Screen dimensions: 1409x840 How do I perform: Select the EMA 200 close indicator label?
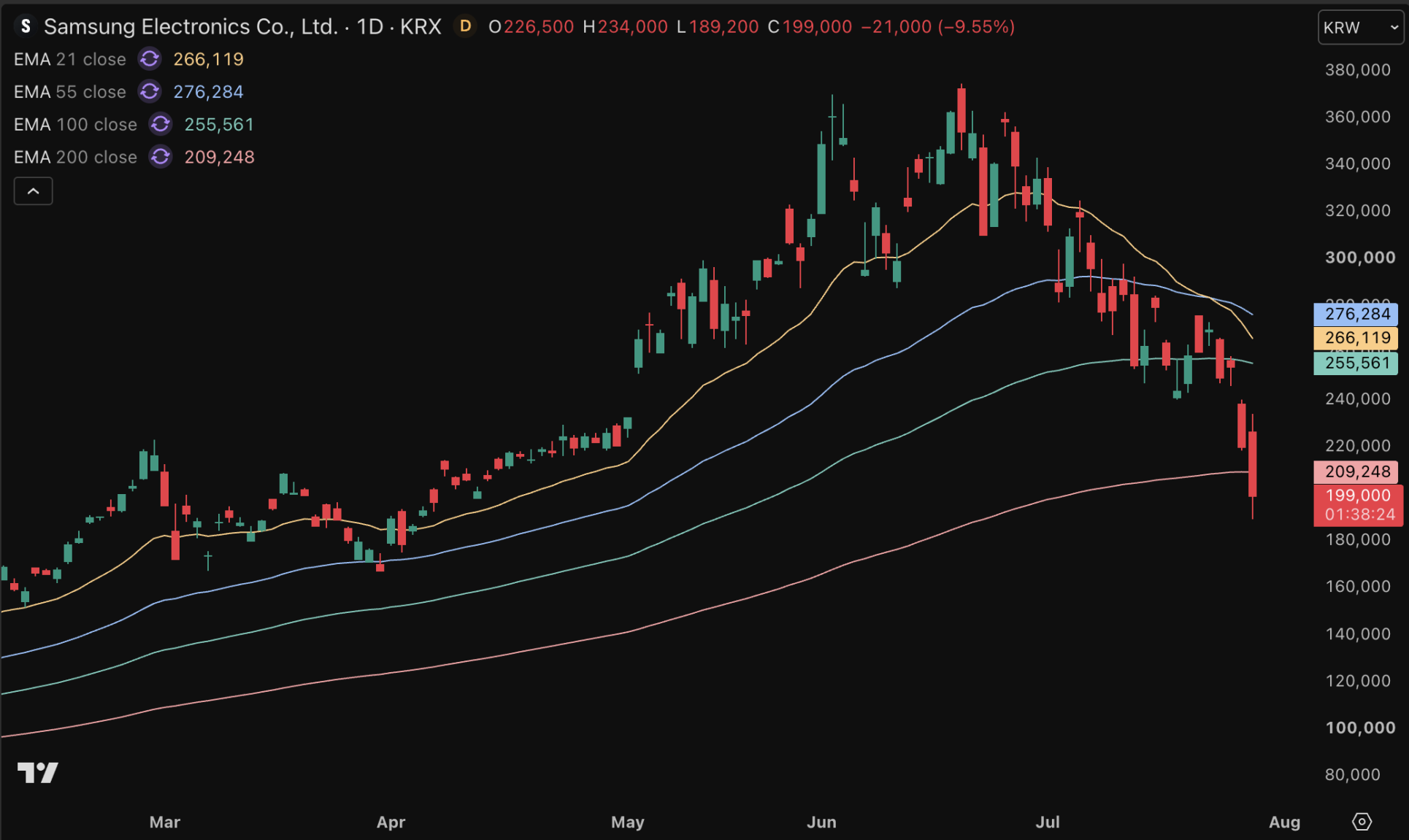coord(75,157)
